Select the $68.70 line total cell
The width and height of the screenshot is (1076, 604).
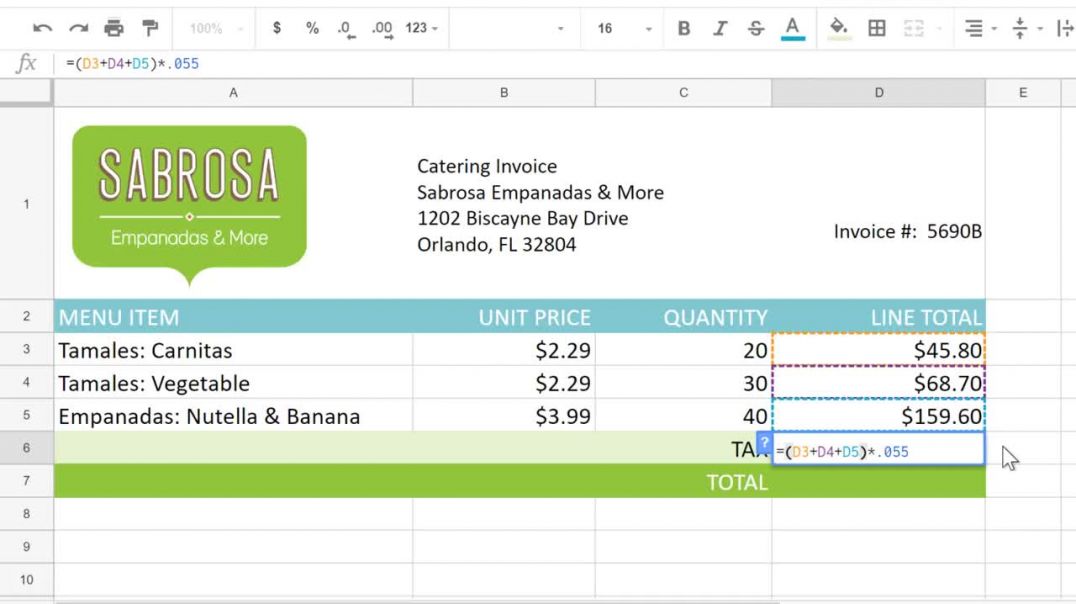[878, 383]
